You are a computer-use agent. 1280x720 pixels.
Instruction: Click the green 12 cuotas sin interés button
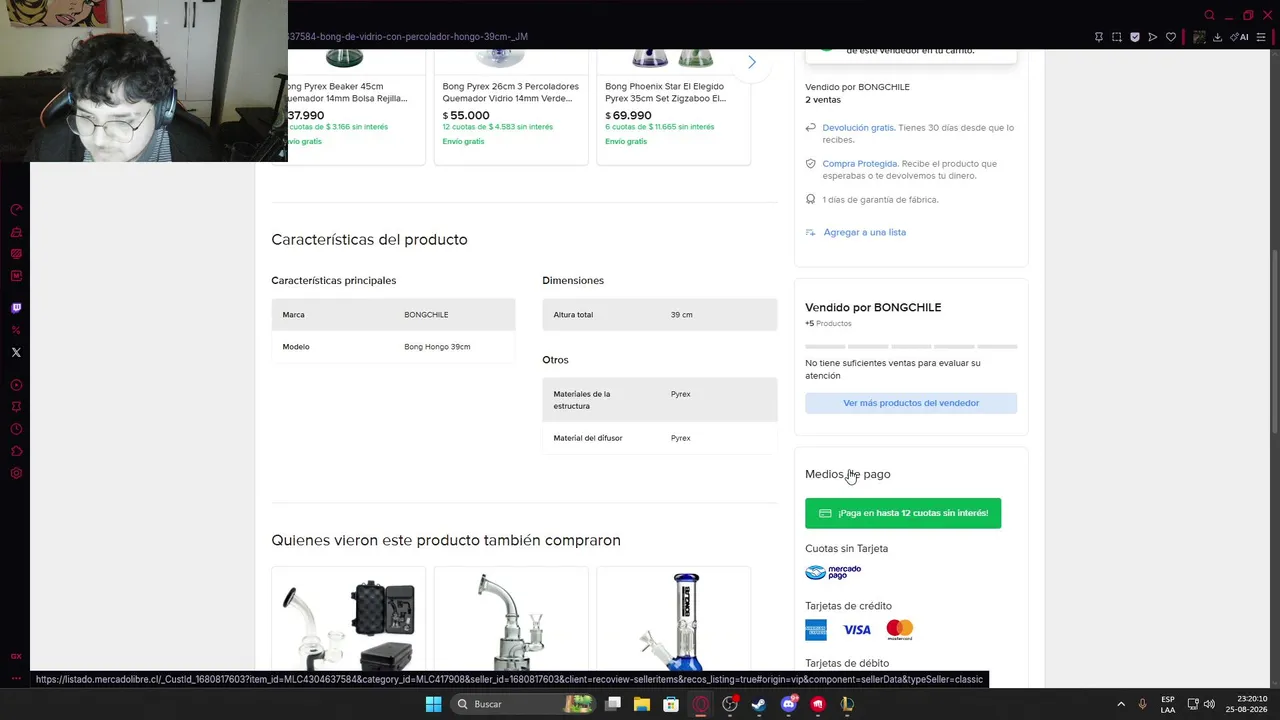(x=903, y=513)
